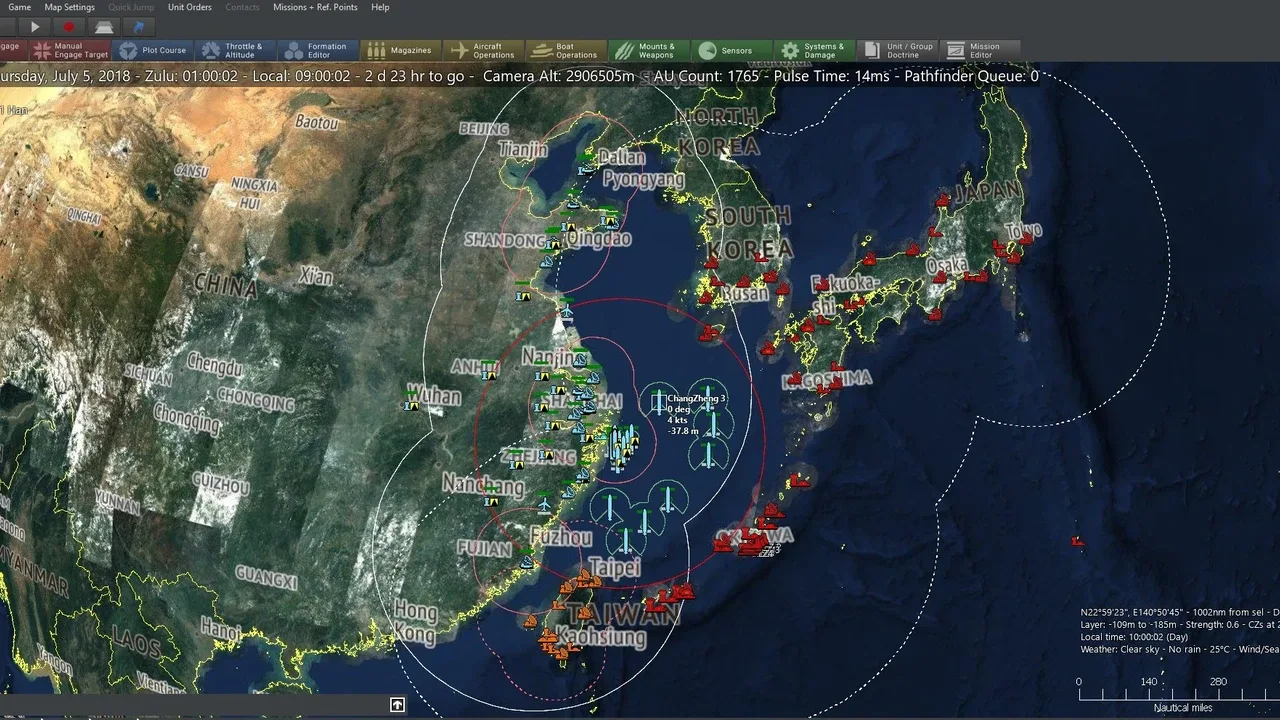The height and width of the screenshot is (720, 1280).
Task: Select the Plot Course tool
Action: 153,50
